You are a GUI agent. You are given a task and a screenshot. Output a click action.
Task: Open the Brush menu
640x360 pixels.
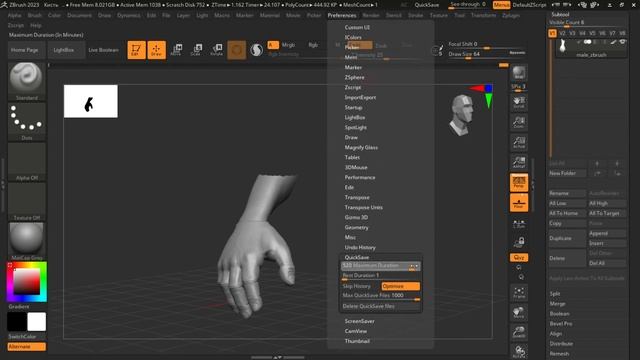point(35,15)
